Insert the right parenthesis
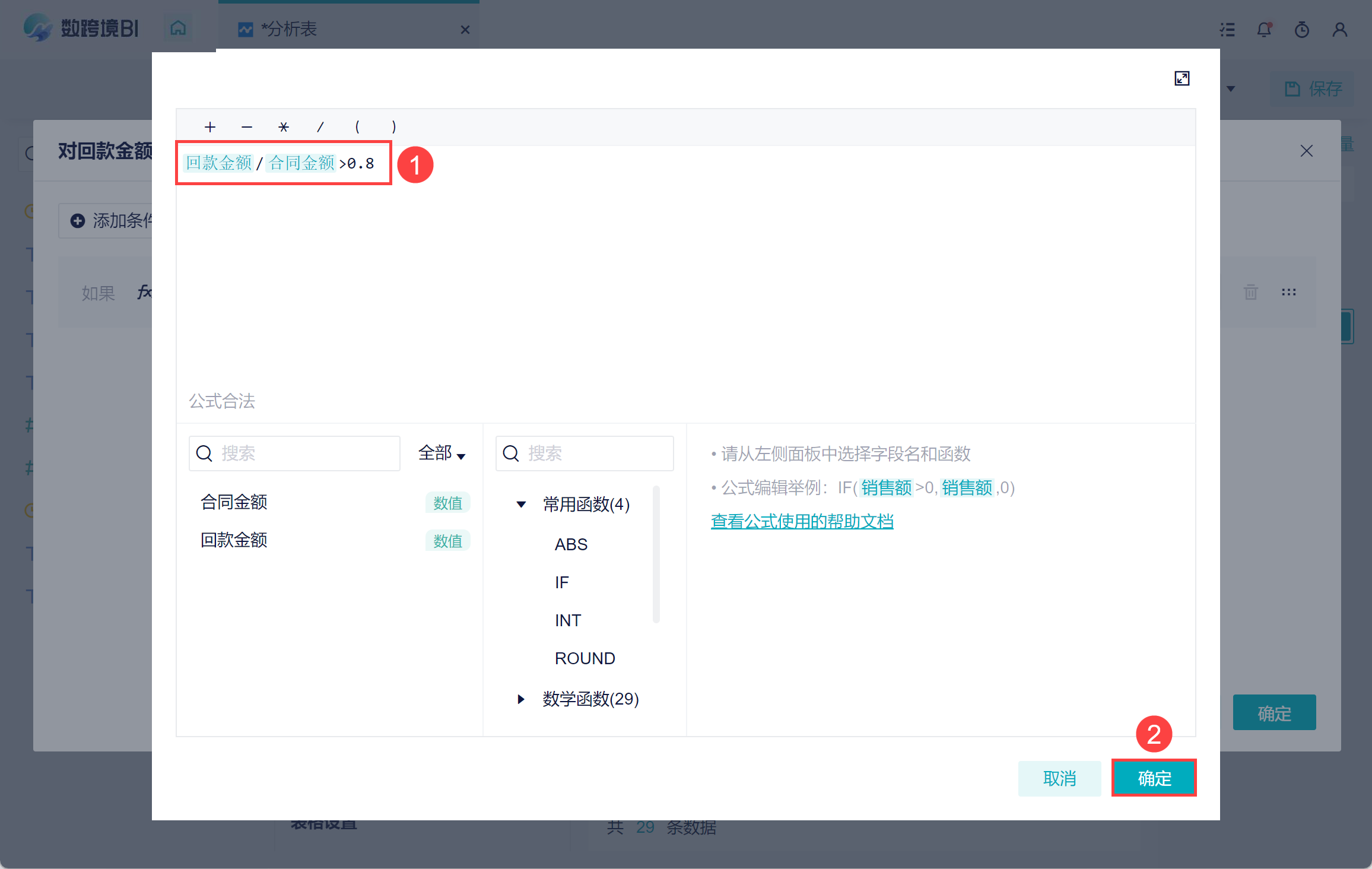The image size is (1372, 869). tap(393, 127)
